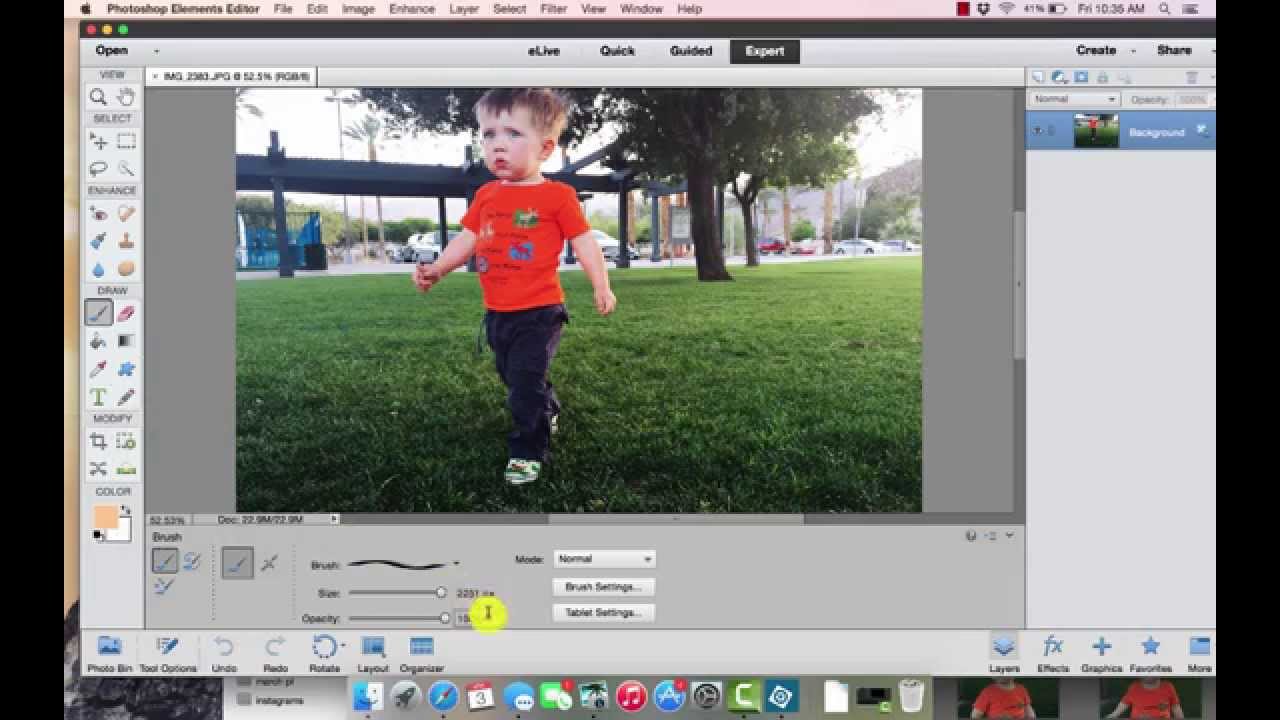Screen dimensions: 1280x720
Task: Open the Layer menu
Action: pyautogui.click(x=463, y=9)
